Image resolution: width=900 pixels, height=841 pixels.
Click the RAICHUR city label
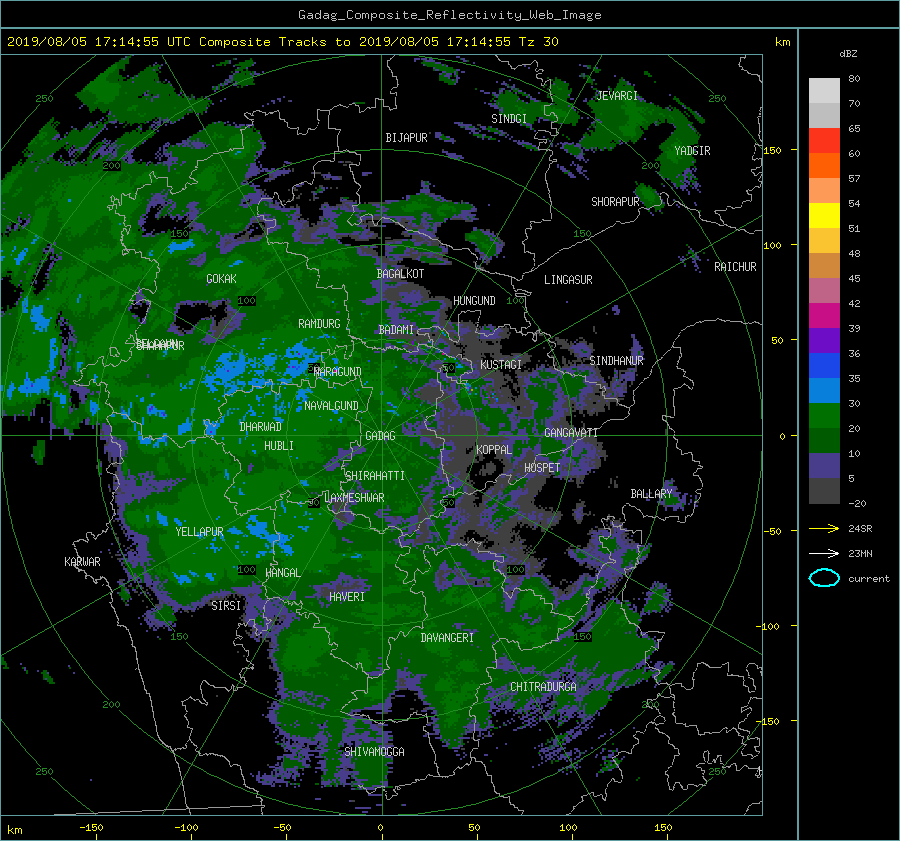pyautogui.click(x=735, y=266)
